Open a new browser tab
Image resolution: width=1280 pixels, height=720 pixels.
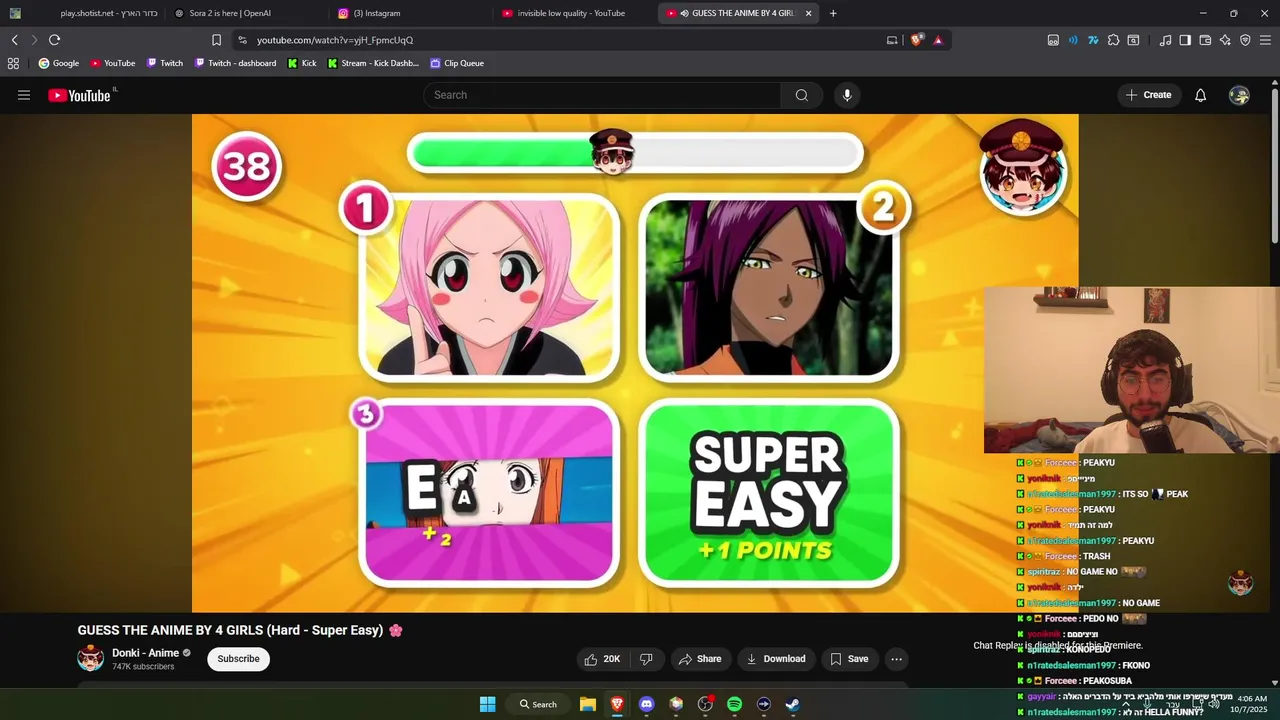pos(833,13)
